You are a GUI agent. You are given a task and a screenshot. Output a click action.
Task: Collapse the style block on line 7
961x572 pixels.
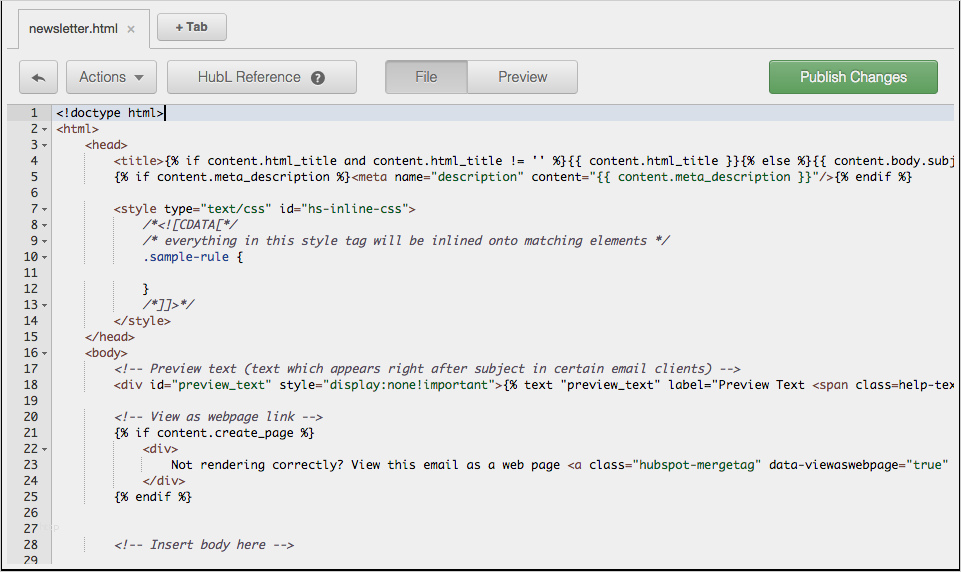[44, 209]
